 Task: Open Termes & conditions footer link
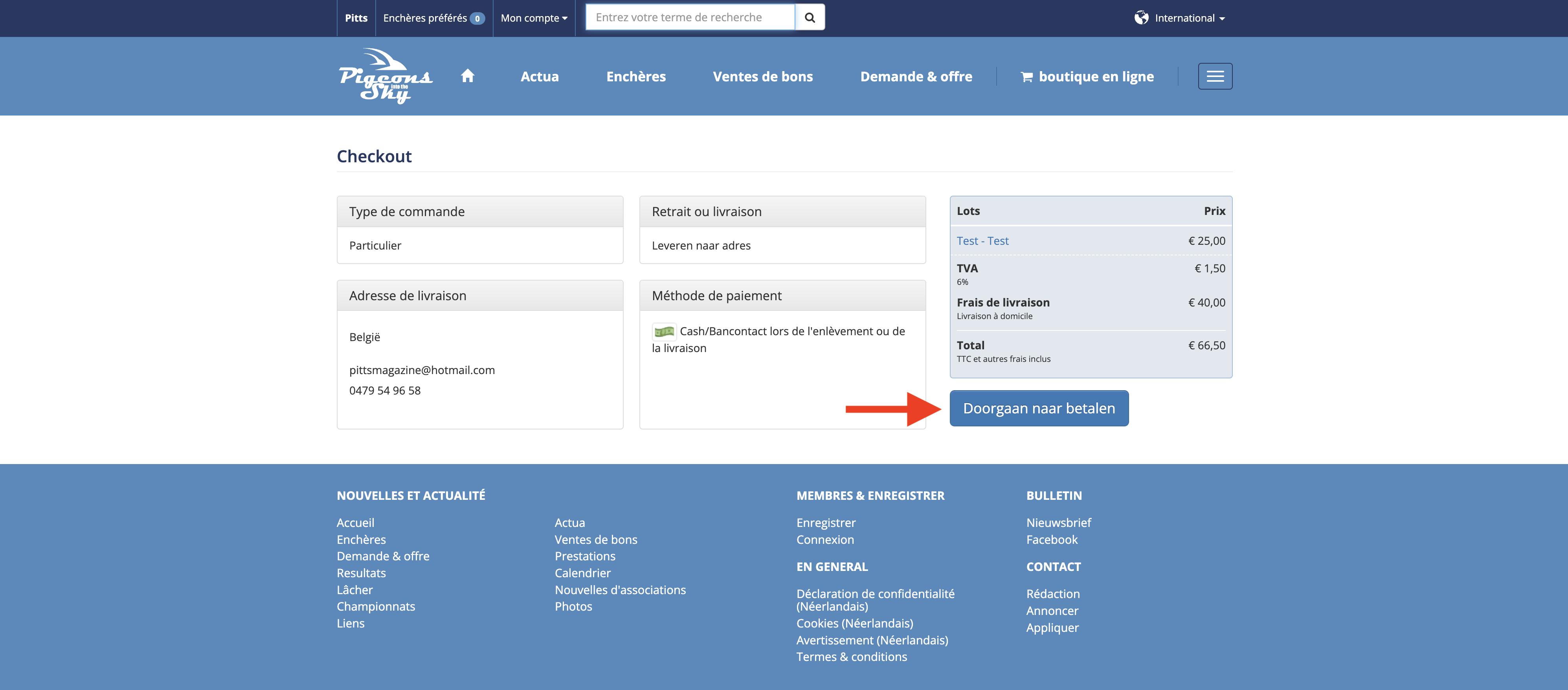point(852,657)
